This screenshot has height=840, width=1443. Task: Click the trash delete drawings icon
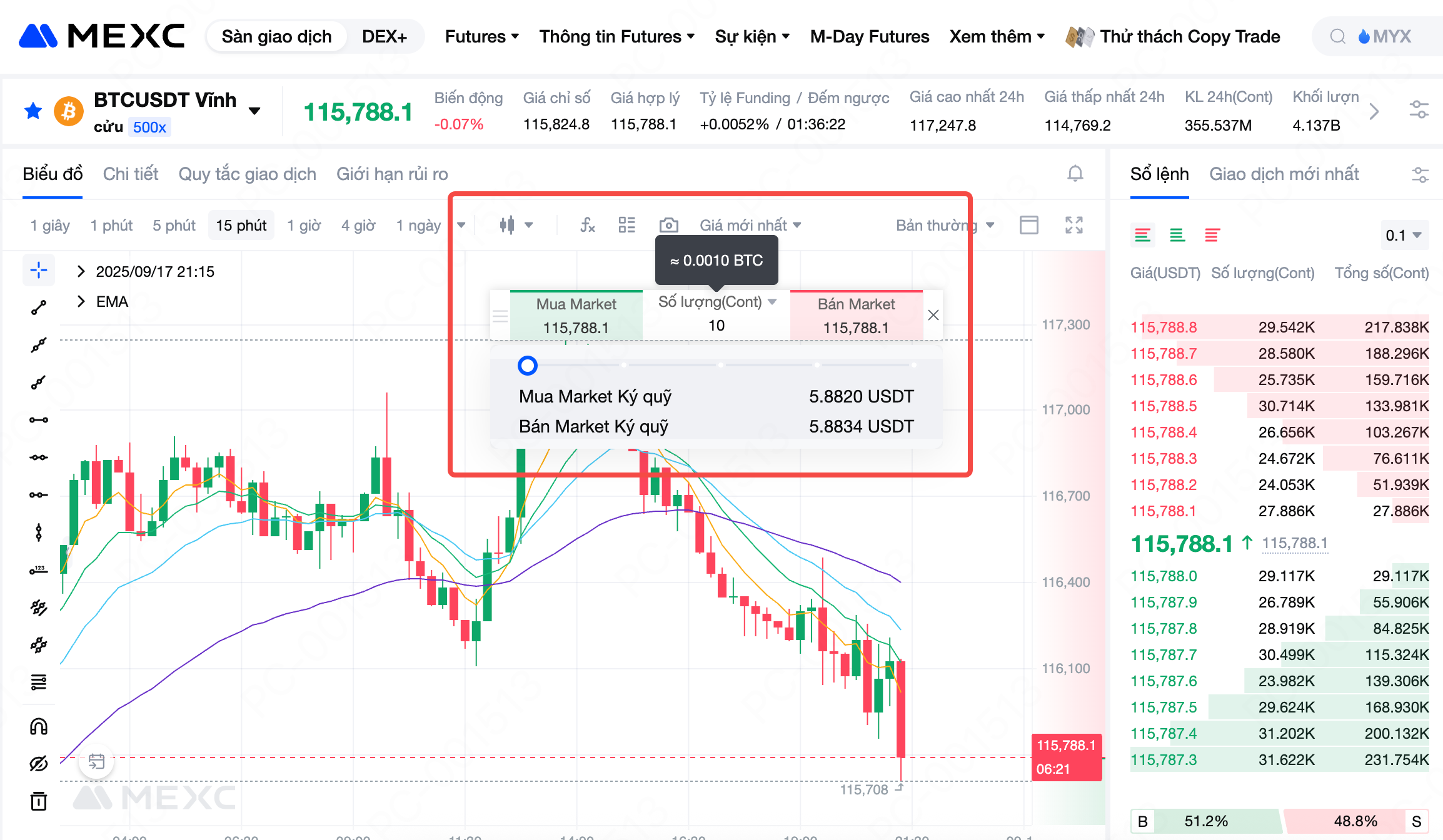[x=39, y=801]
